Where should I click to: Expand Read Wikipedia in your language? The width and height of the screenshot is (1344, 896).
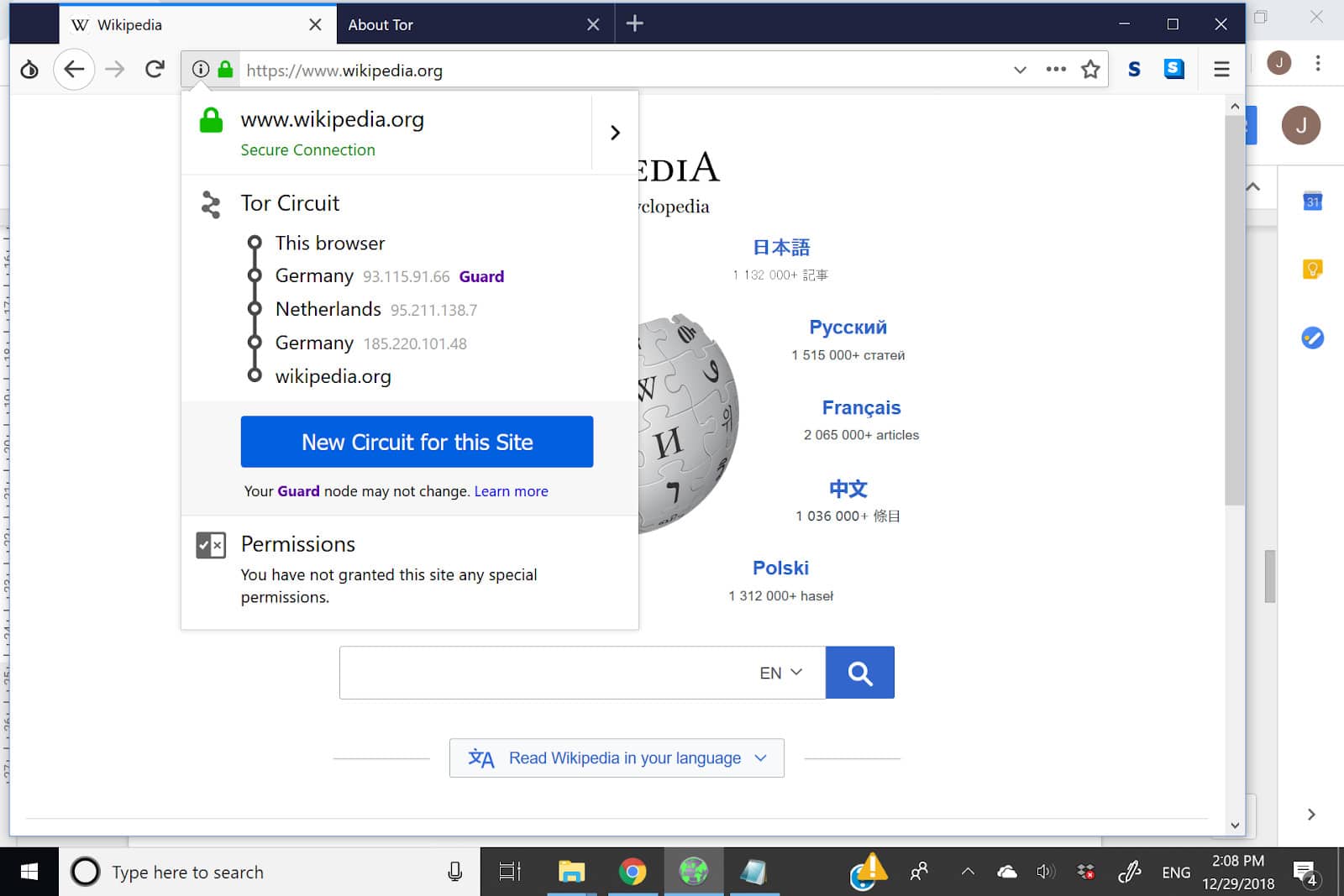(617, 758)
